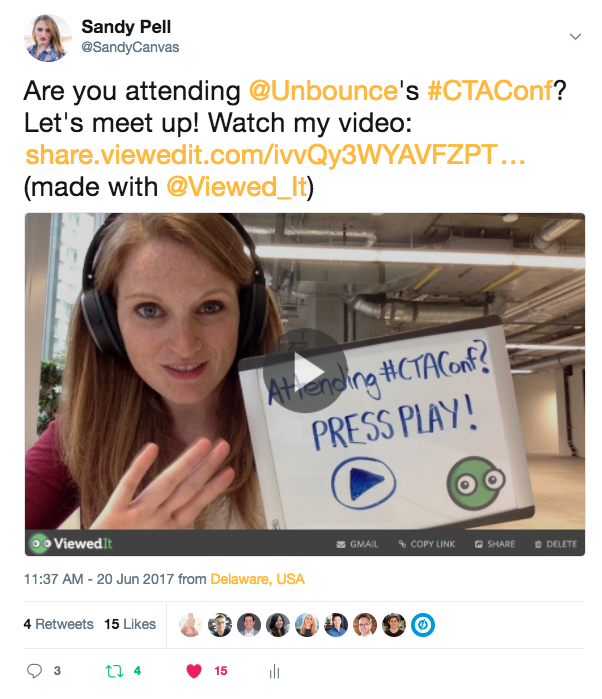The image size is (602, 699).
Task: Click SHARE in the video bar
Action: [x=495, y=544]
